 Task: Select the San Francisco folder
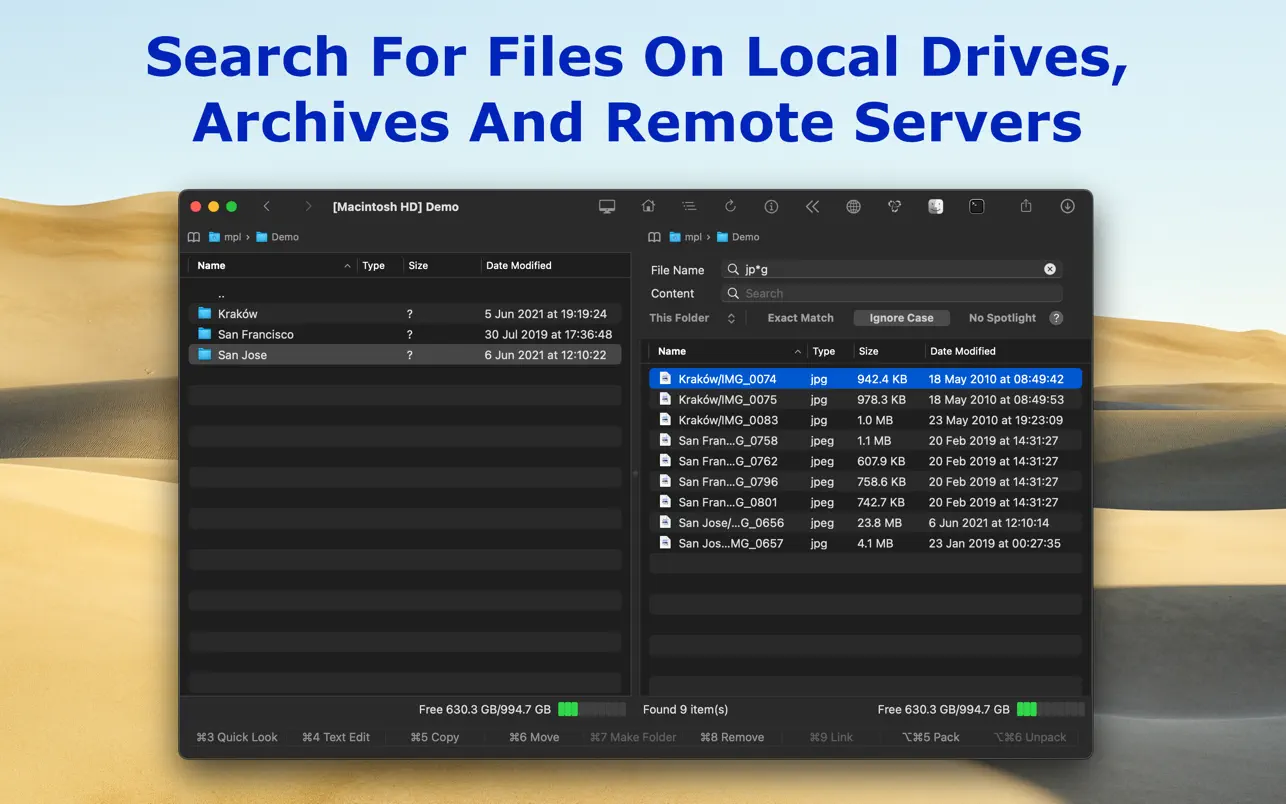click(x=256, y=335)
